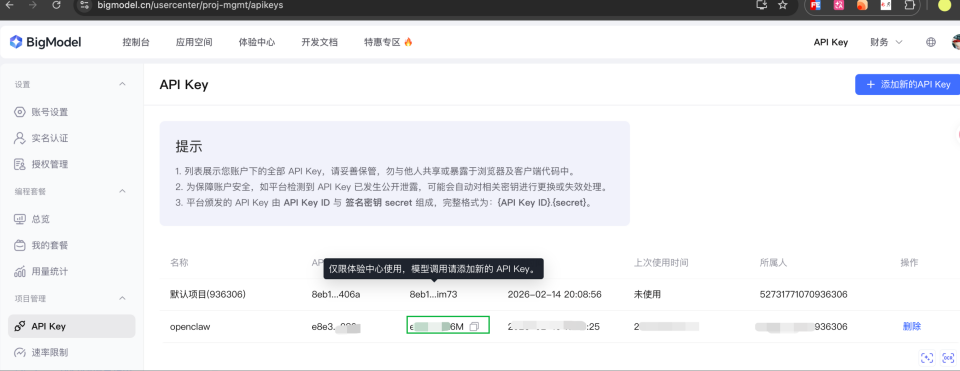Image resolution: width=960 pixels, height=371 pixels.
Task: Click the install app icon in address bar
Action: (762, 5)
